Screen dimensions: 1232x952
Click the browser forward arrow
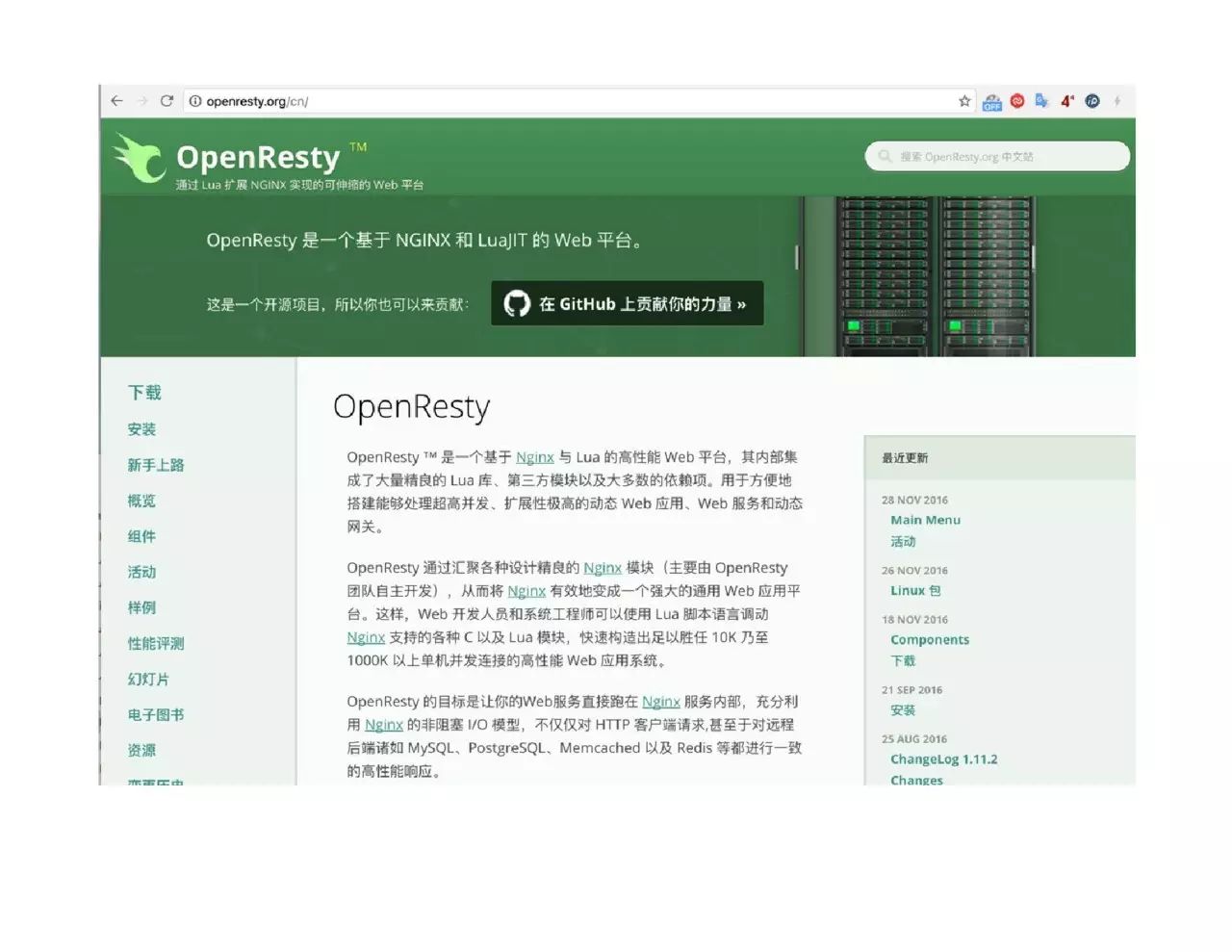pyautogui.click(x=142, y=101)
